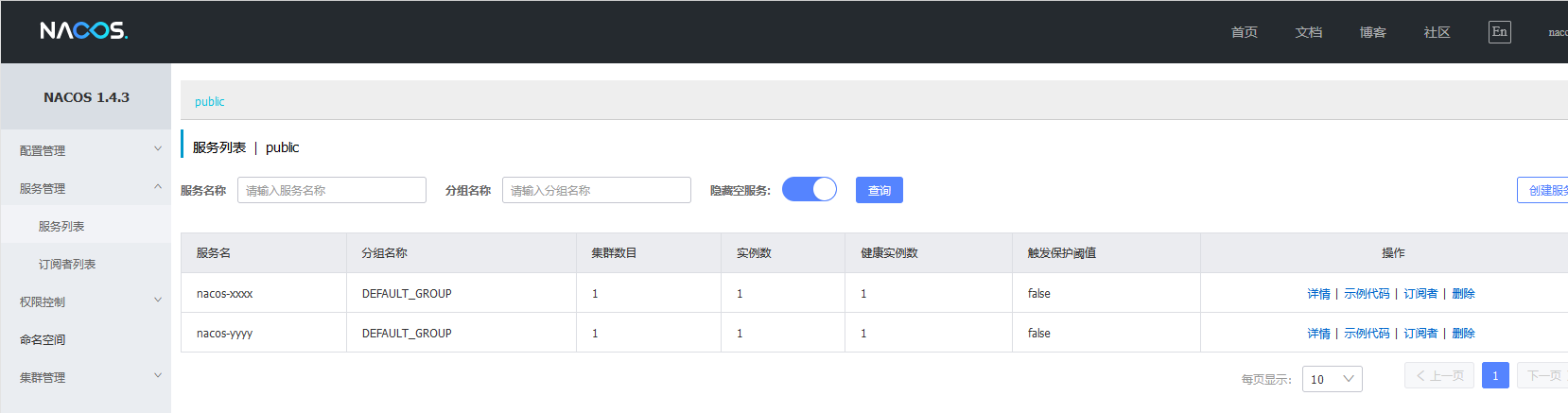This screenshot has width=1568, height=413.
Task: Go to 命名空间 in the sidebar
Action: 43,339
